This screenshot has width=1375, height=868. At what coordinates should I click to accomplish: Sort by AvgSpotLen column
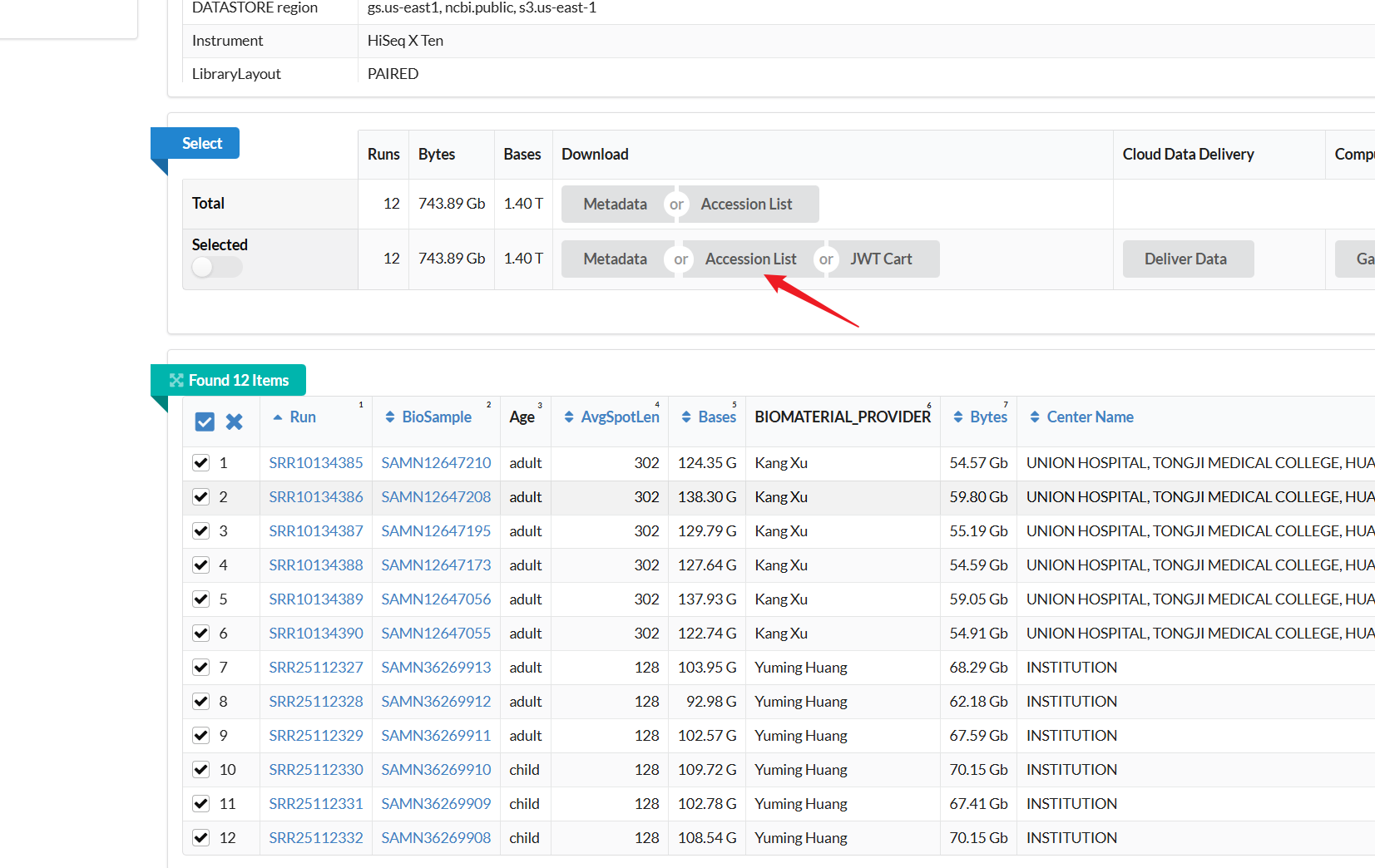611,417
